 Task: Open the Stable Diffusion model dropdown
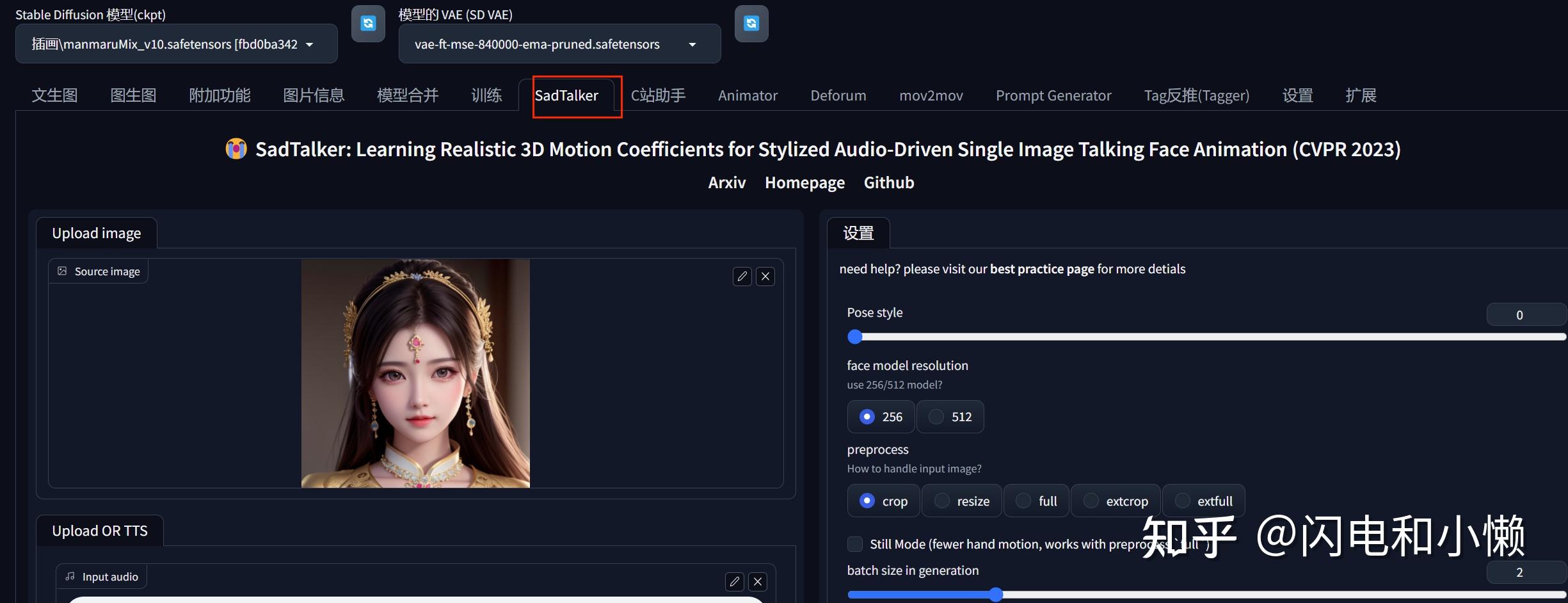(x=176, y=44)
